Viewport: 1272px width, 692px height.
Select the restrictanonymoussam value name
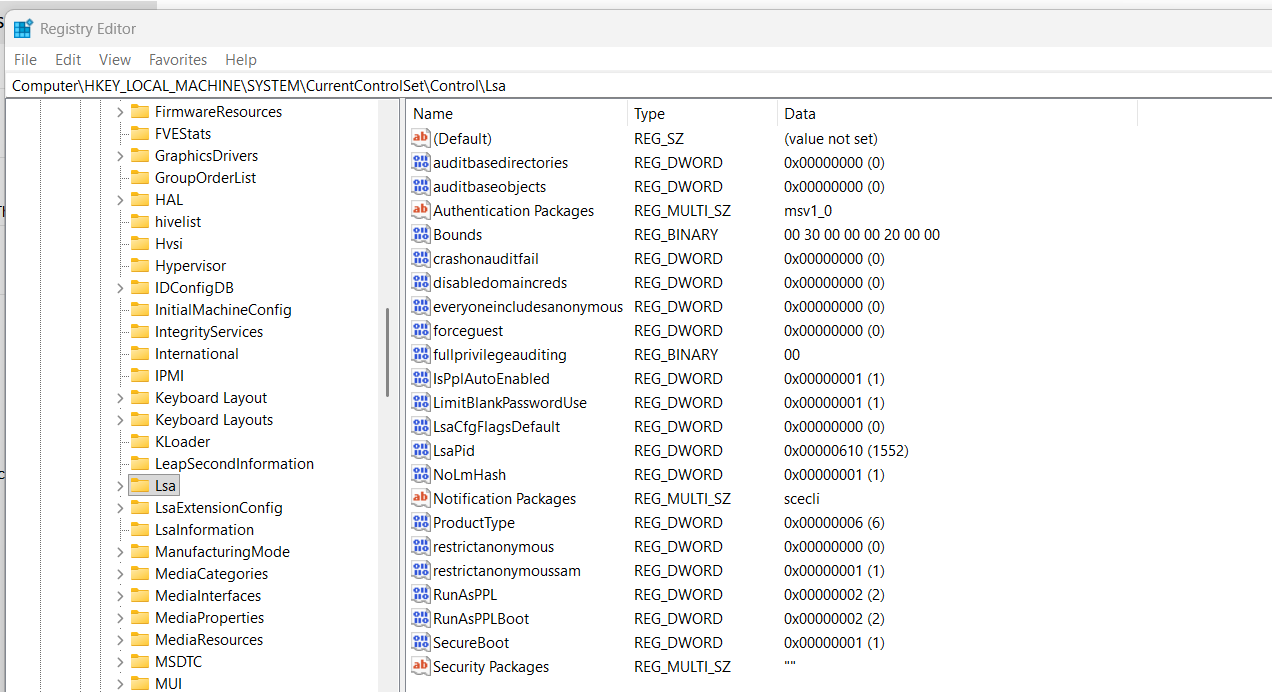click(x=507, y=571)
